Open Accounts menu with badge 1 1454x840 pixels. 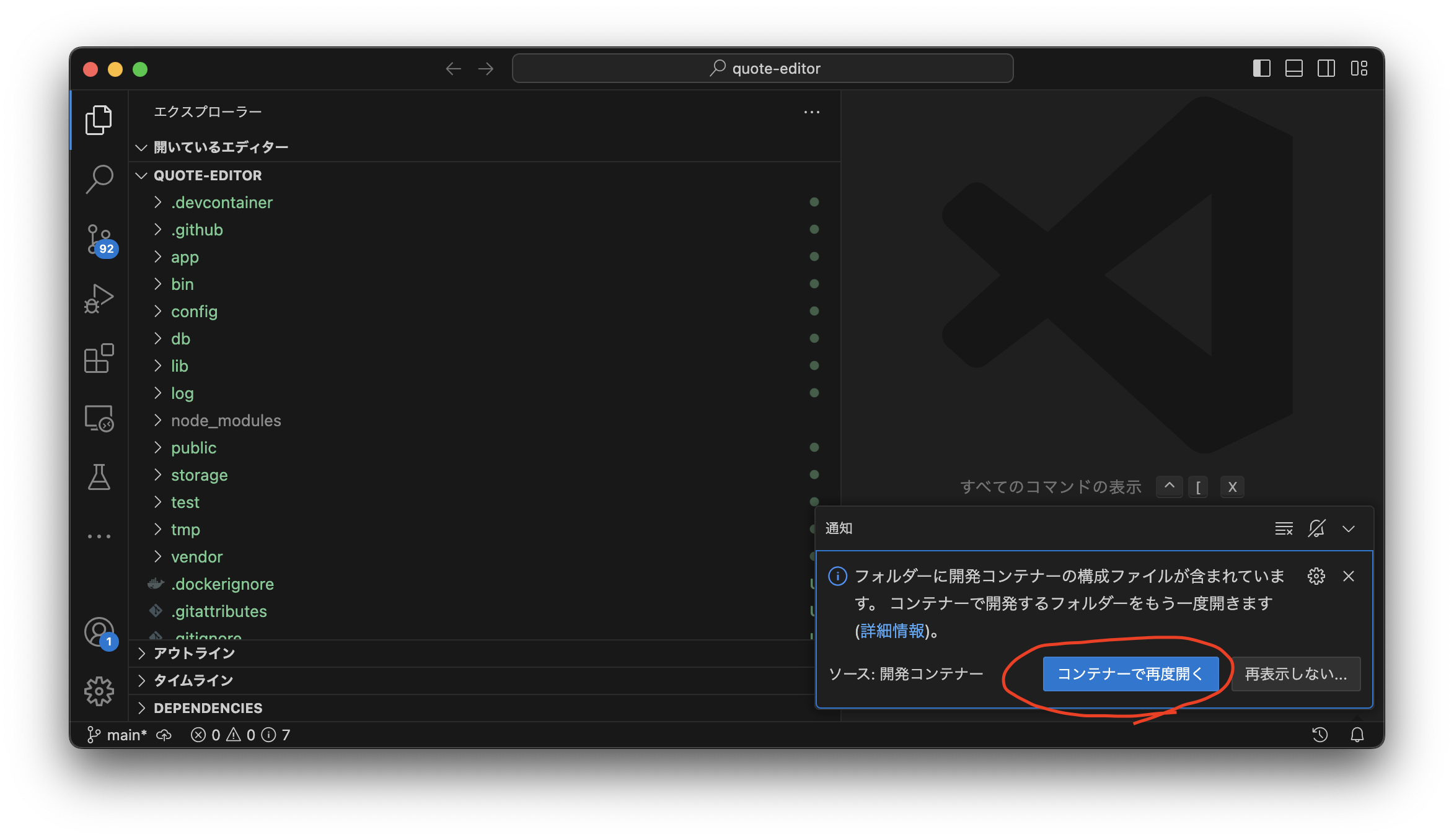(x=100, y=632)
